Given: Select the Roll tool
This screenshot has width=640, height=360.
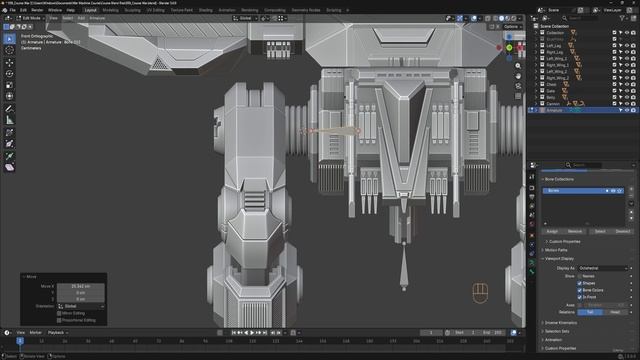Looking at the screenshot, I should coord(9,133).
